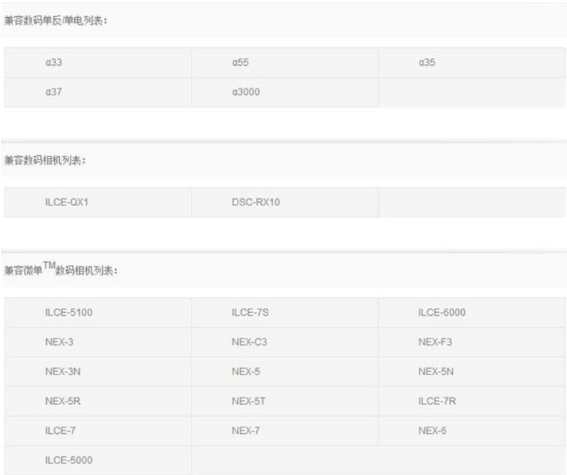Click the NEX-6 camera model
Screen dimensions: 567x475
tap(471, 431)
